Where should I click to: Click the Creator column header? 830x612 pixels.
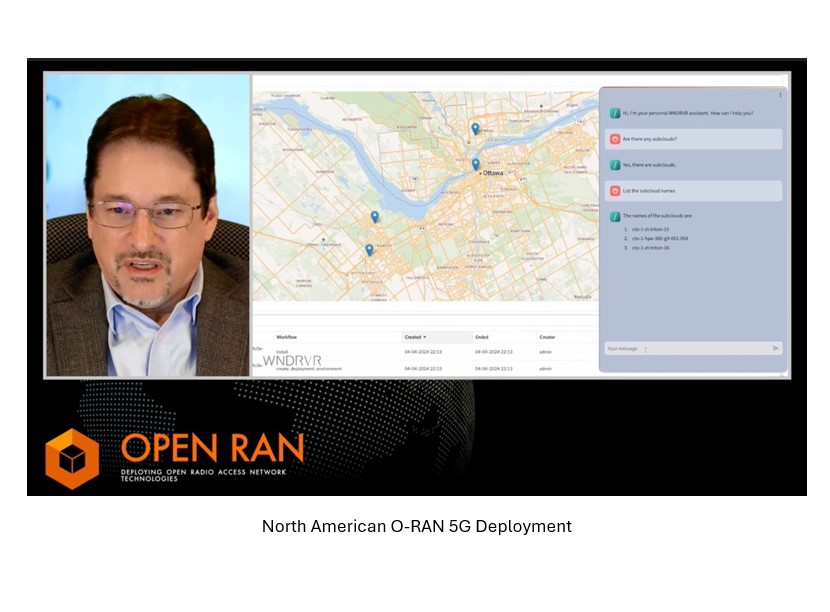(547, 337)
